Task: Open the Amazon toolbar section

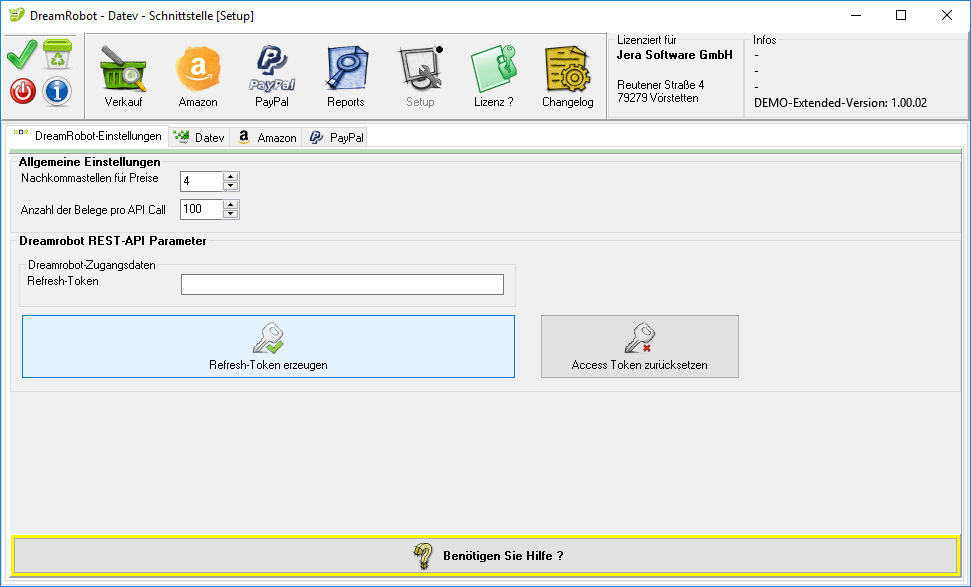Action: coord(197,76)
